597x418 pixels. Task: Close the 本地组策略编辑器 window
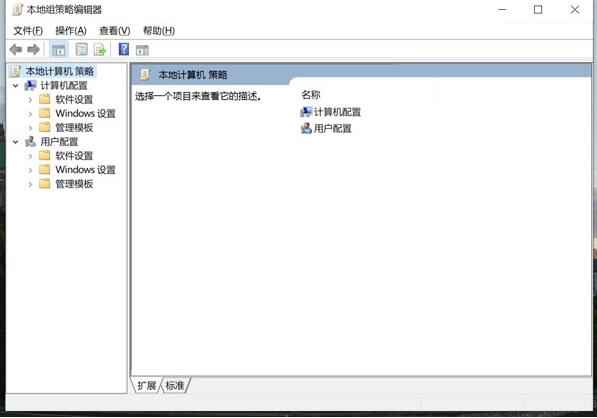point(575,10)
